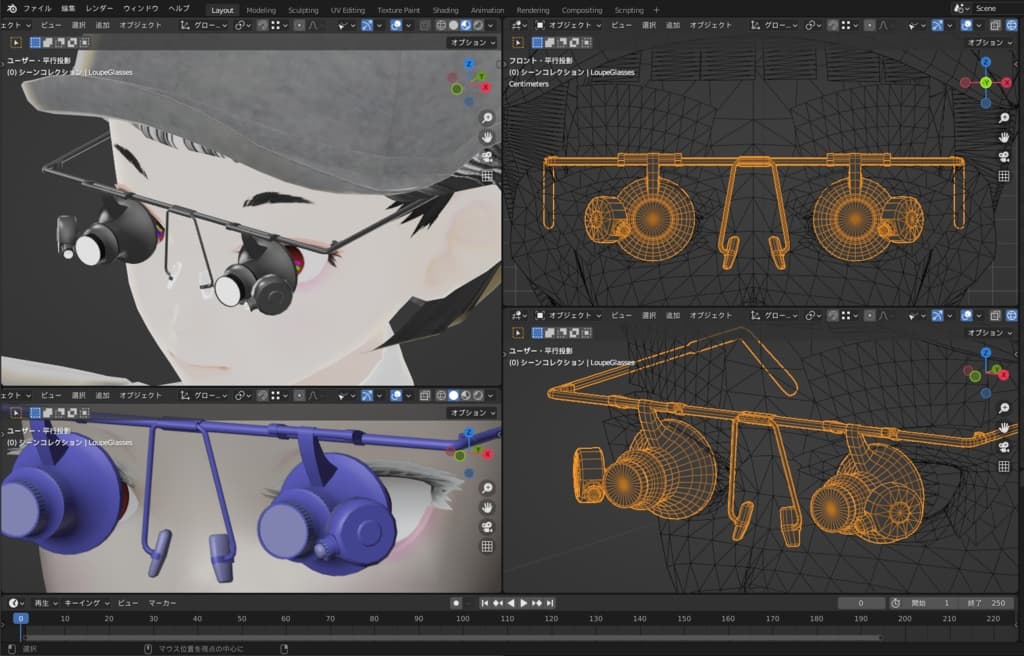This screenshot has width=1024, height=656.
Task: Switch the bottom-left viewport to orthographic grid view
Action: pyautogui.click(x=487, y=546)
